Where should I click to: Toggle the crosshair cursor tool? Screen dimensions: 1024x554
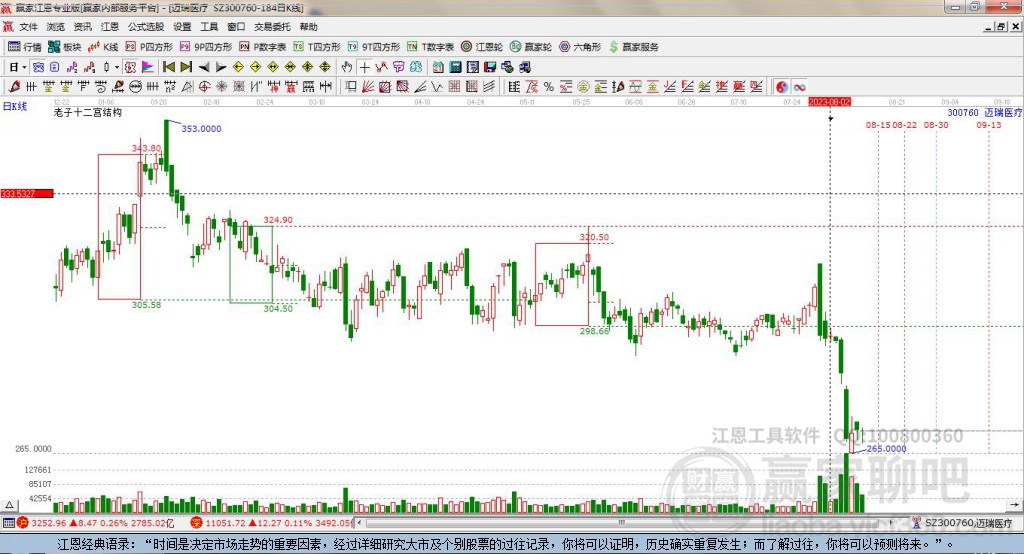(x=365, y=67)
